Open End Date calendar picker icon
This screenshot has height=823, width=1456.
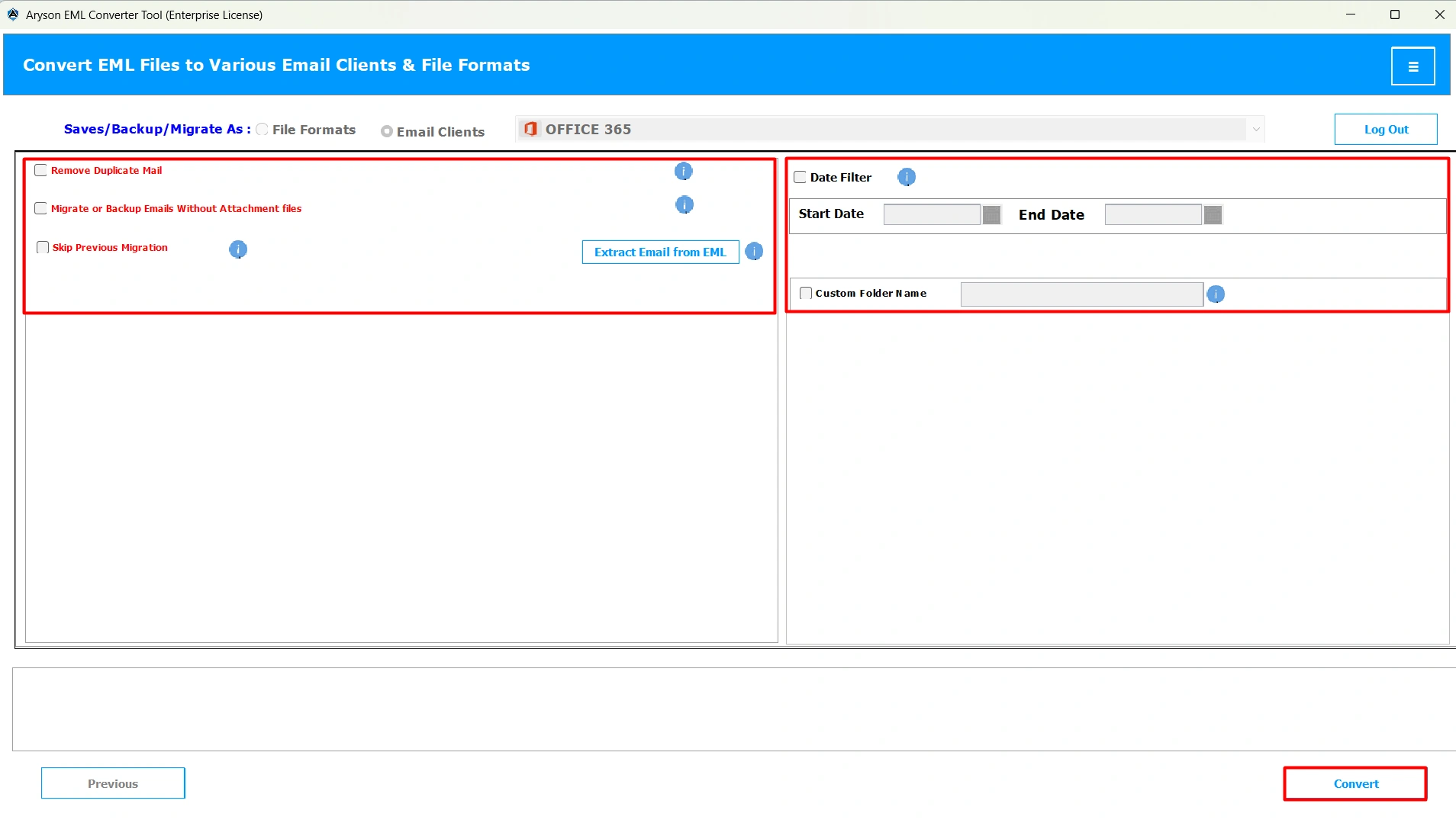(1213, 215)
